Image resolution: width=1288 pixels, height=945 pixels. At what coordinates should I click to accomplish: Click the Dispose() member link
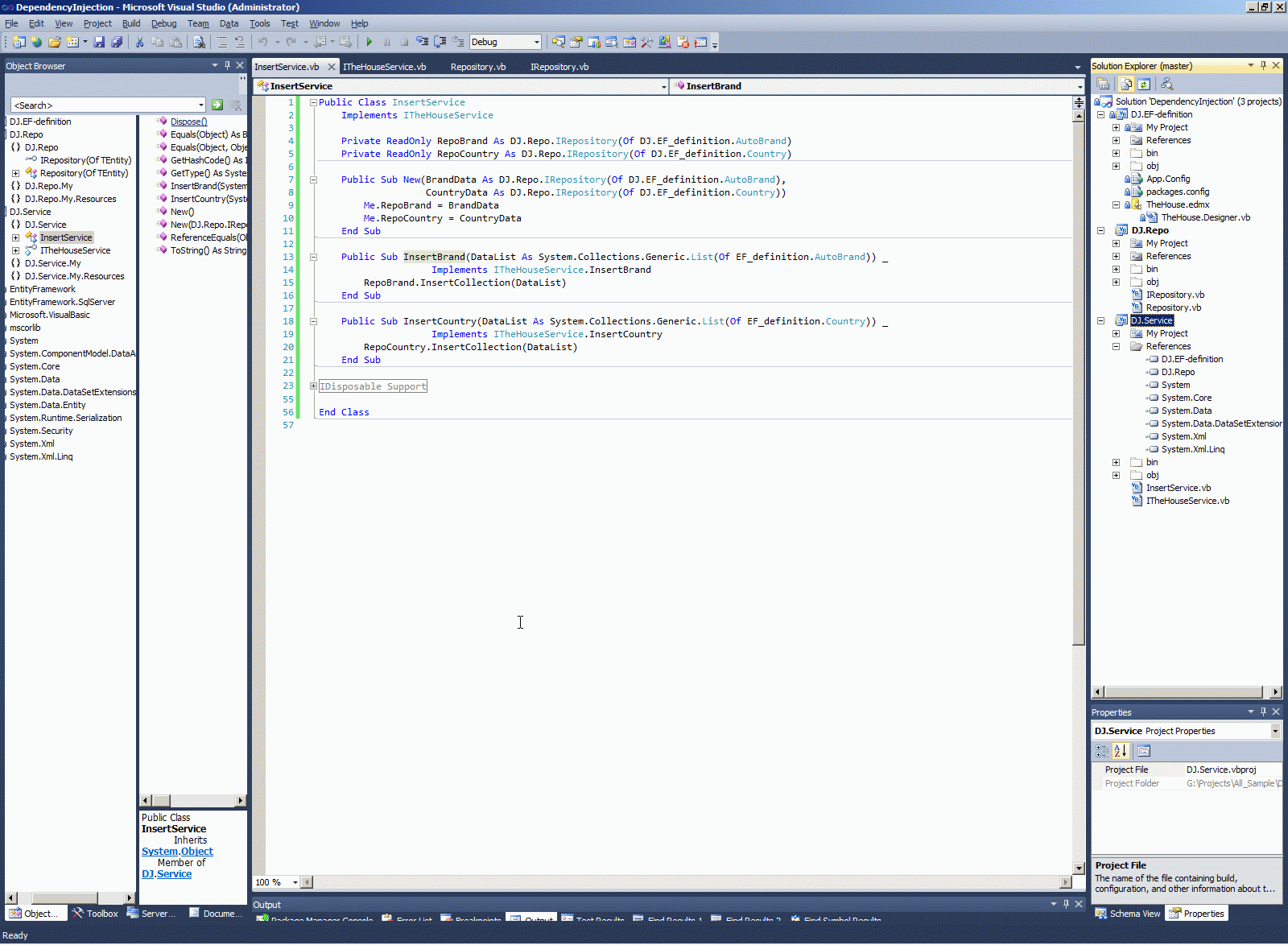point(188,122)
